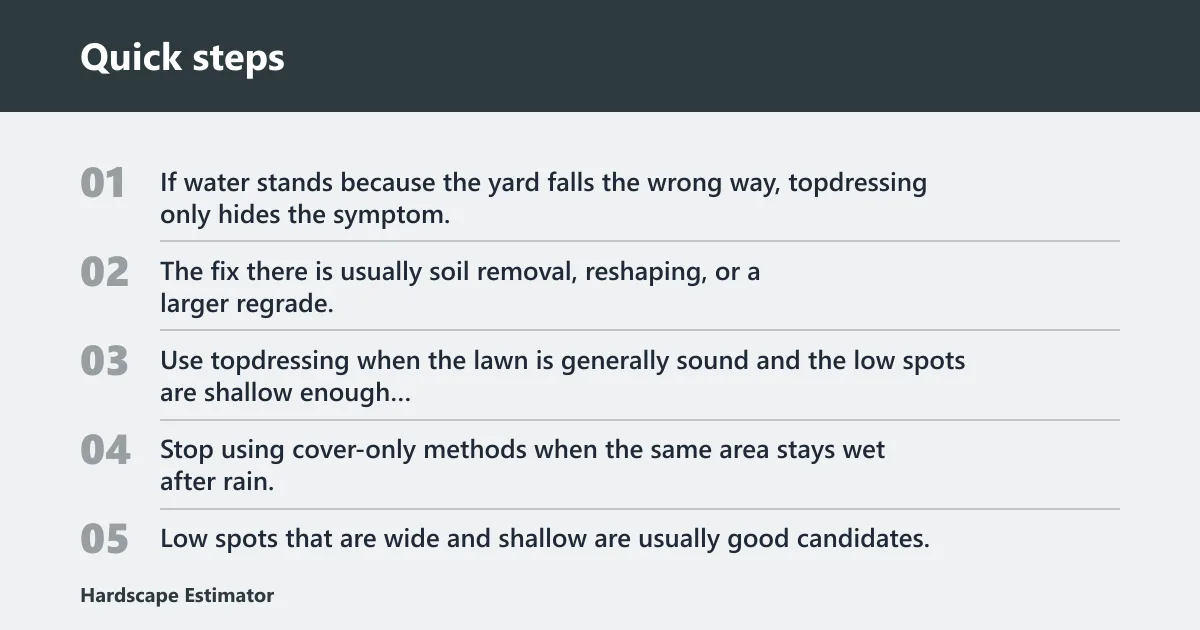
Task: Click "only hides the symptom." line
Action: pyautogui.click(x=305, y=215)
